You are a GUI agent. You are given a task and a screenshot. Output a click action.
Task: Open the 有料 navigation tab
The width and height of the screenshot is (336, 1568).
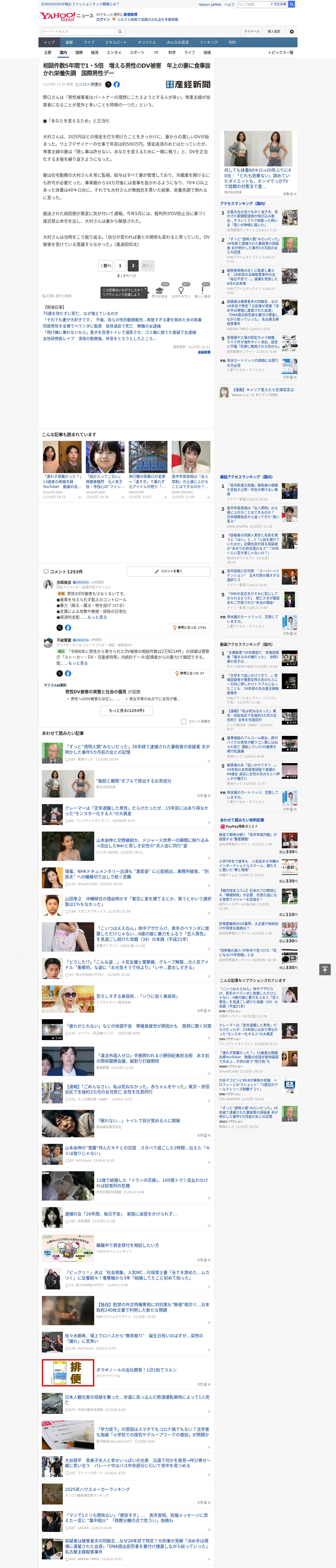pyautogui.click(x=232, y=43)
